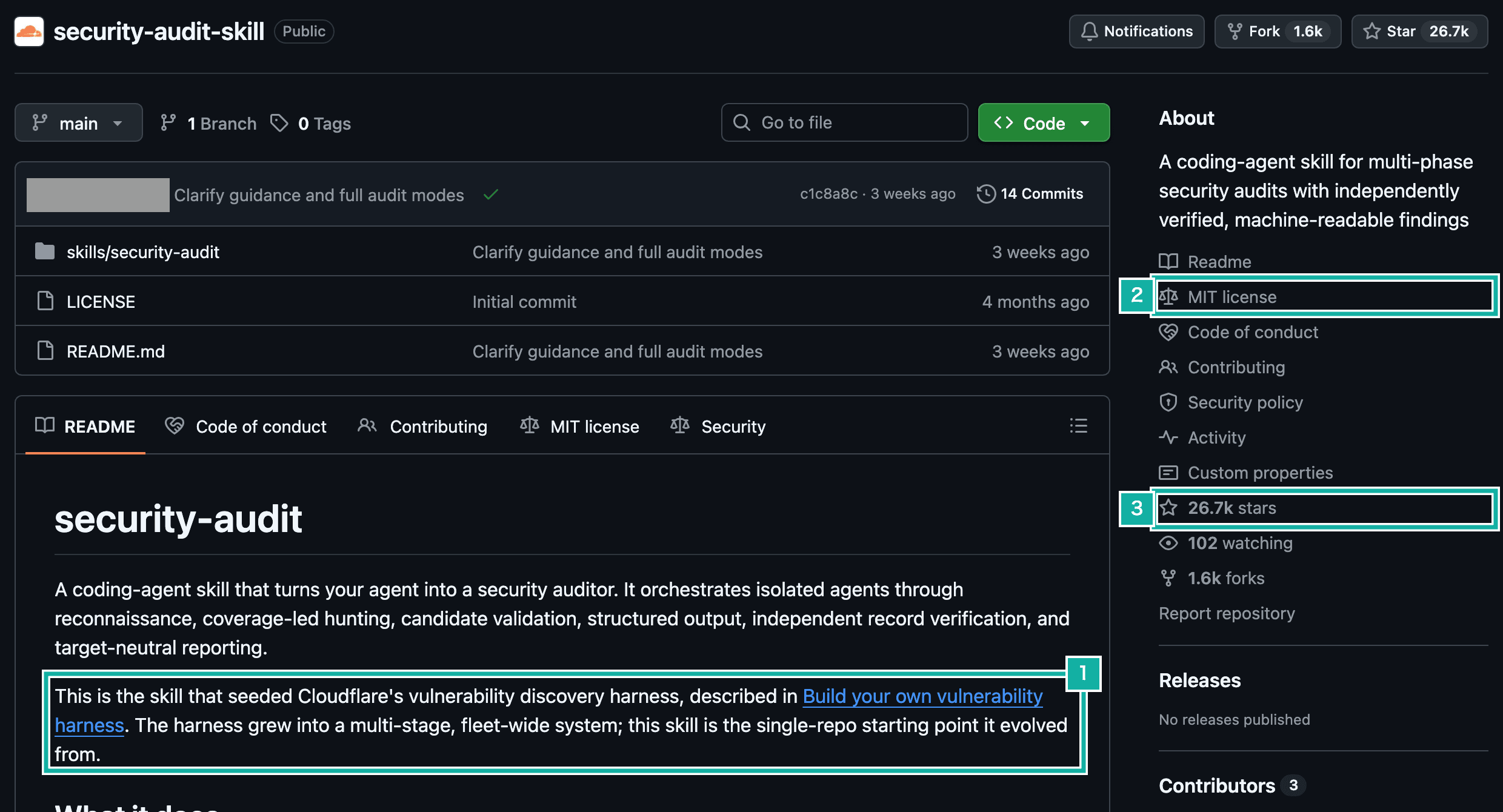Fork the repository
This screenshot has width=1503, height=812.
1278,32
